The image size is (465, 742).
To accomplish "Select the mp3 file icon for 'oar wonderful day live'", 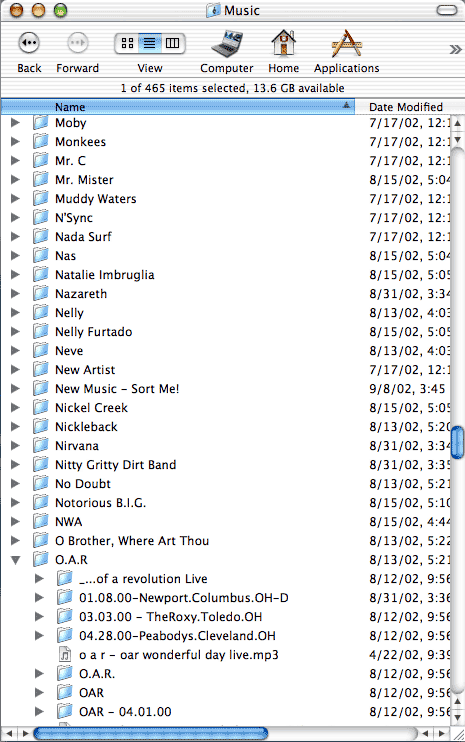I will pyautogui.click(x=65, y=654).
